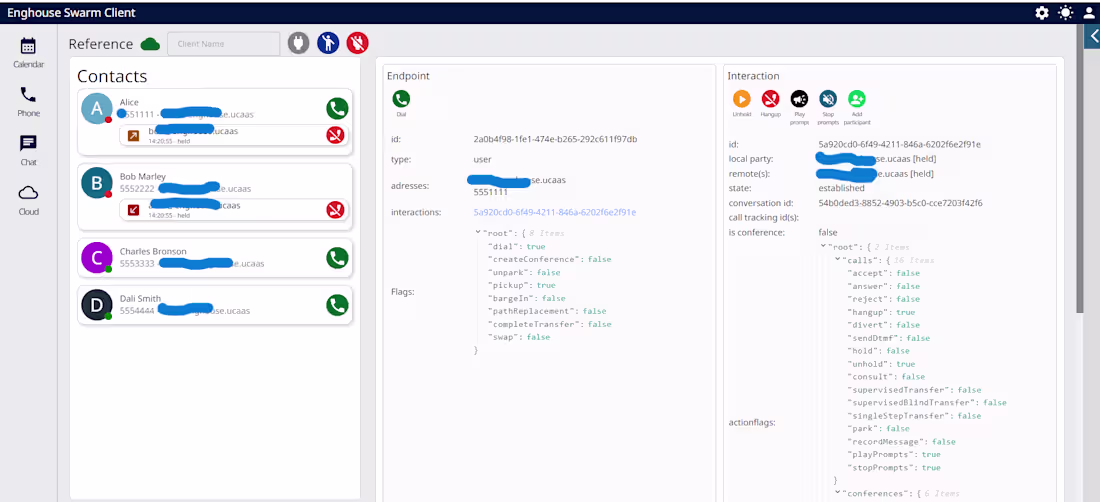Click the Unhold interaction button
This screenshot has height=502, width=1100.
[x=741, y=99]
